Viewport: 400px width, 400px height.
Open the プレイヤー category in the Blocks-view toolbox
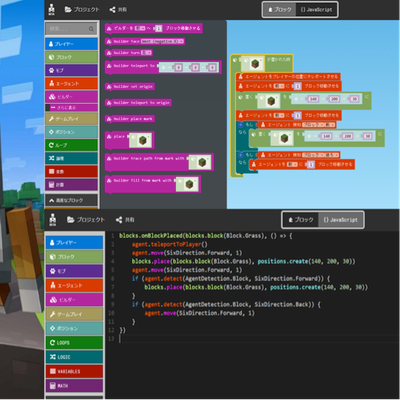tap(71, 44)
